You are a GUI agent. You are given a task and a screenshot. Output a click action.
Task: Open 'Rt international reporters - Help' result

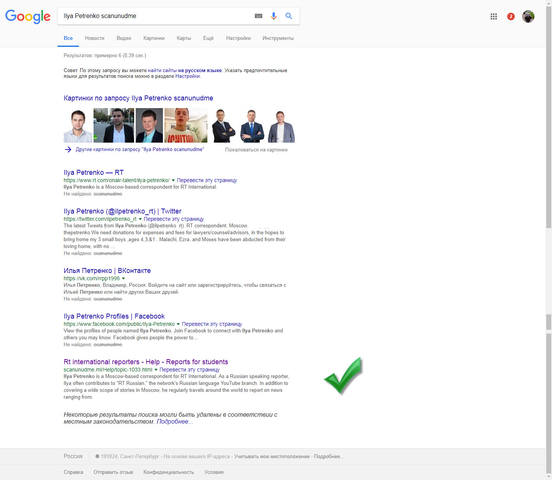tap(146, 362)
